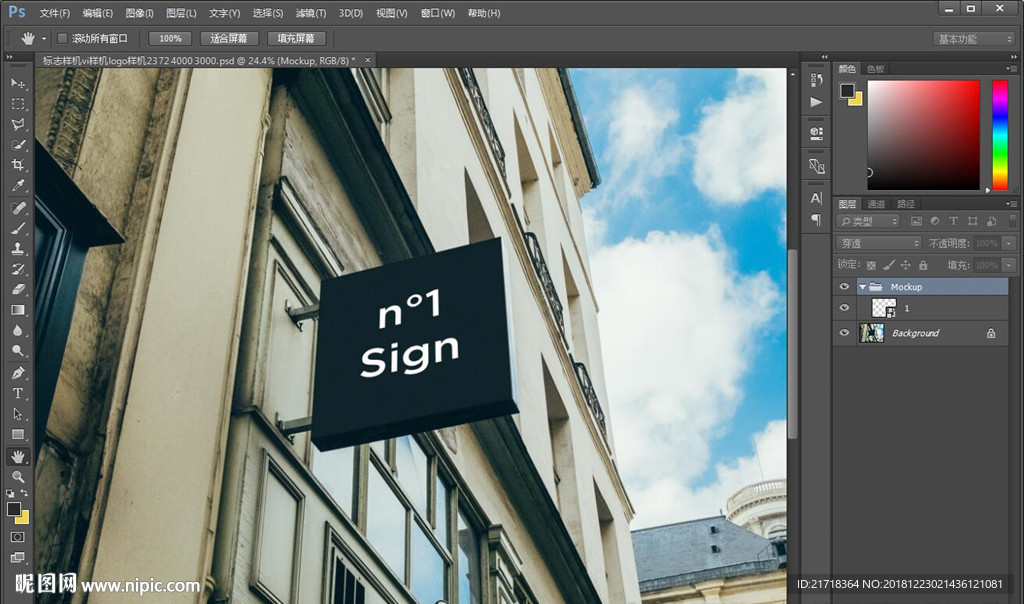This screenshot has width=1024, height=604.
Task: Enable the scroll all windows checkbox
Action: click(62, 38)
